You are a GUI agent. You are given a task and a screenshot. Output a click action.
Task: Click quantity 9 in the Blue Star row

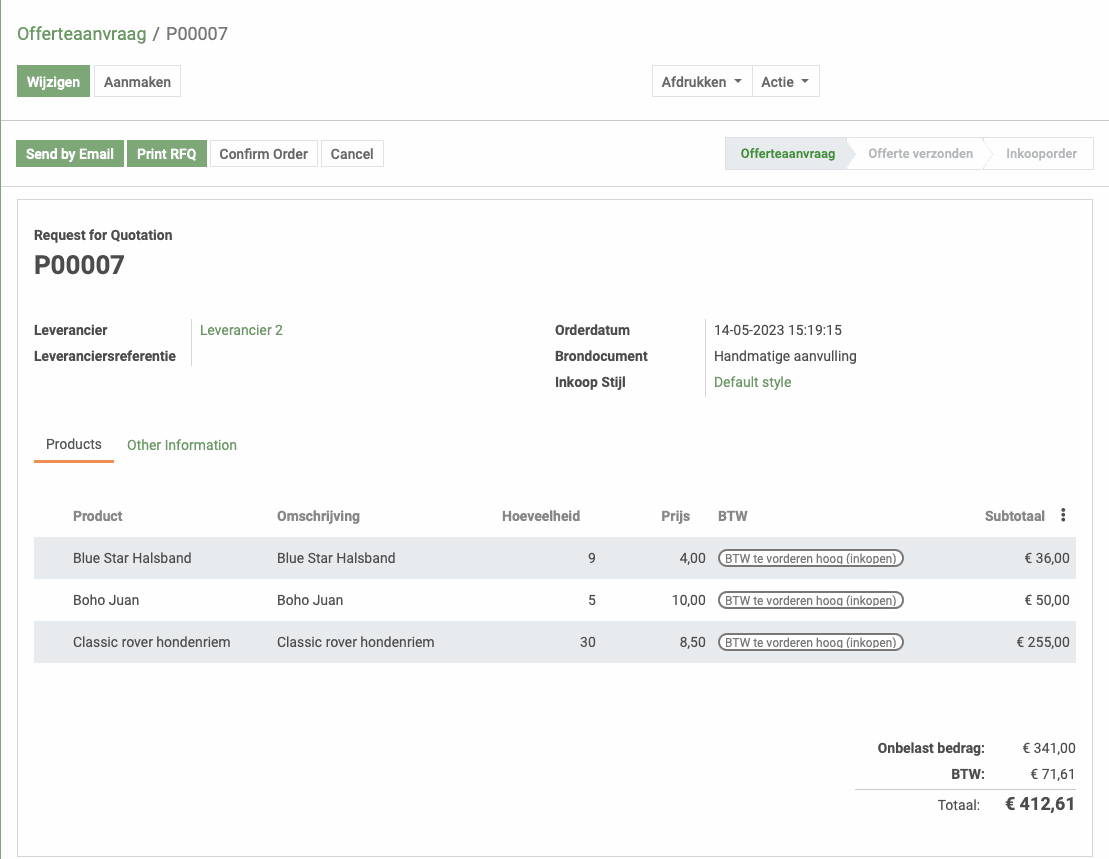[x=591, y=558]
